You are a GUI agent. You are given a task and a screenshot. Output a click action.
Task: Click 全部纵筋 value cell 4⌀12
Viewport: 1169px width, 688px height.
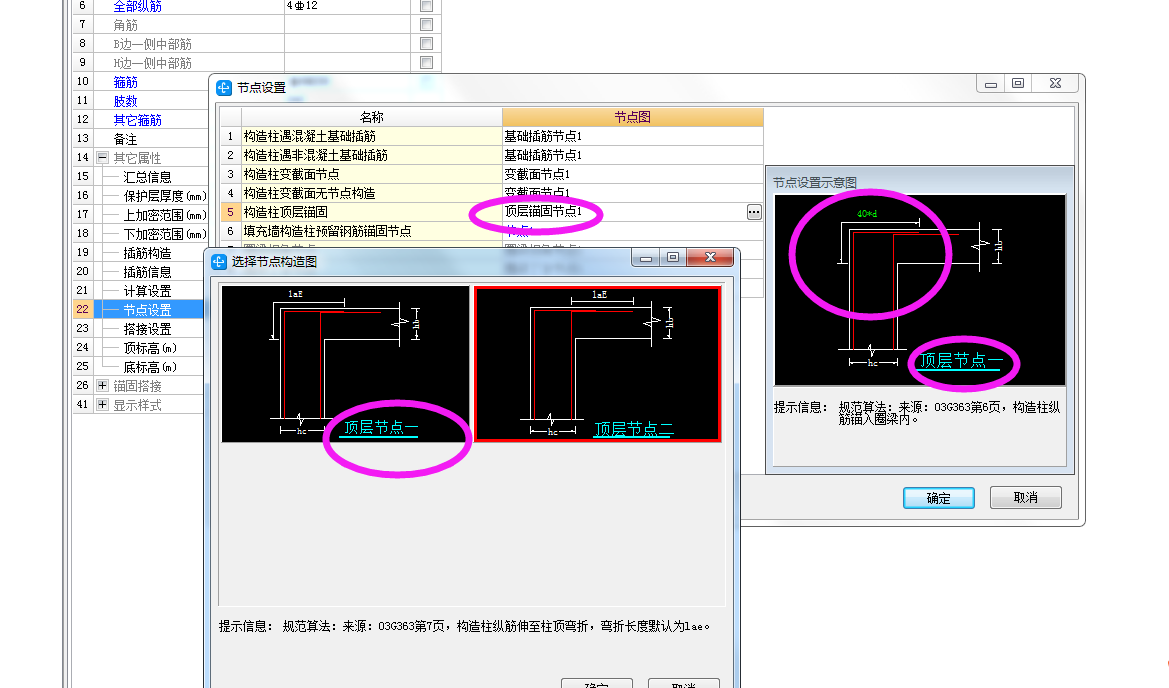tap(347, 6)
